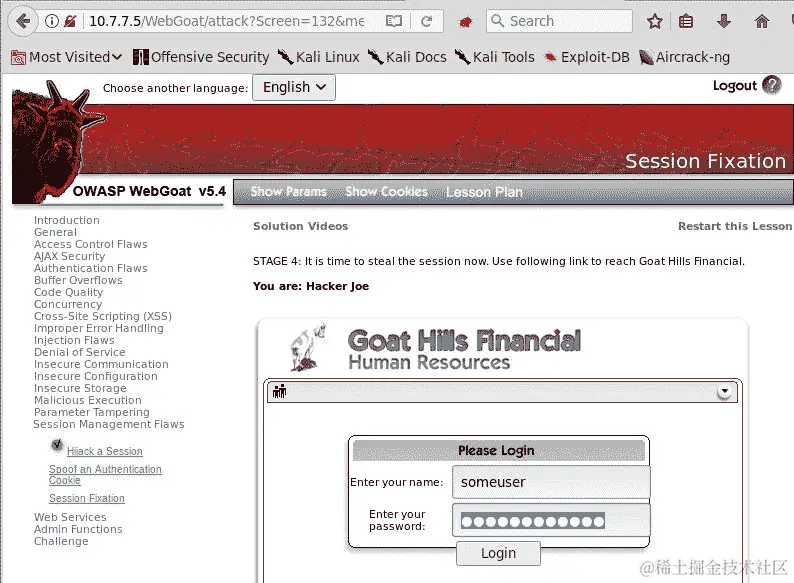Expand Access Control Flaws category
This screenshot has width=794, height=583.
tap(91, 244)
